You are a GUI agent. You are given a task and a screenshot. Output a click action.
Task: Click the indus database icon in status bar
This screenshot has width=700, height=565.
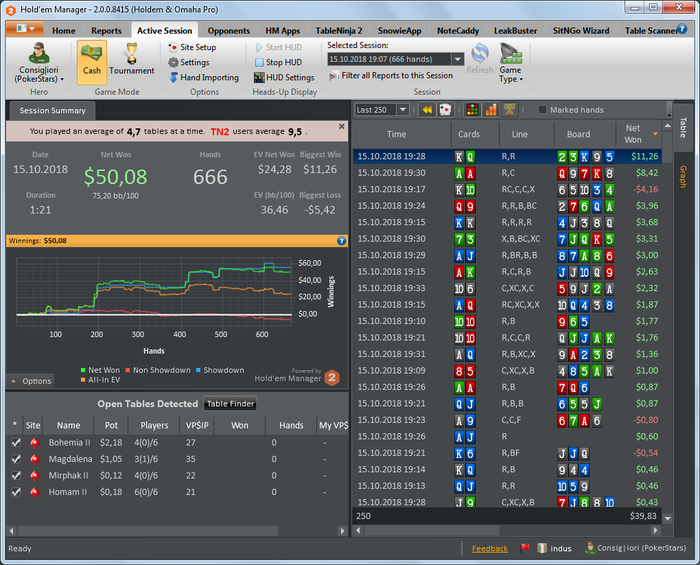(542, 548)
